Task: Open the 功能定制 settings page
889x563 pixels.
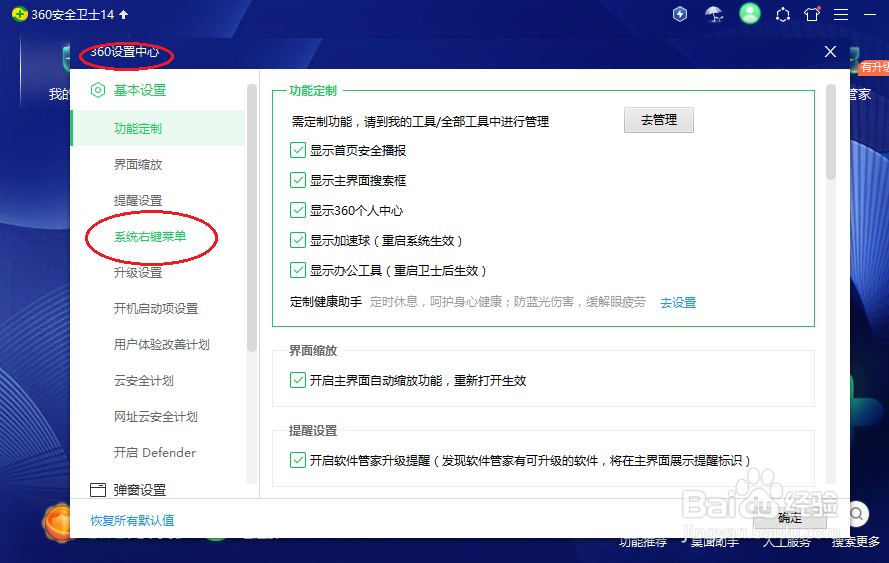Action: 158,128
